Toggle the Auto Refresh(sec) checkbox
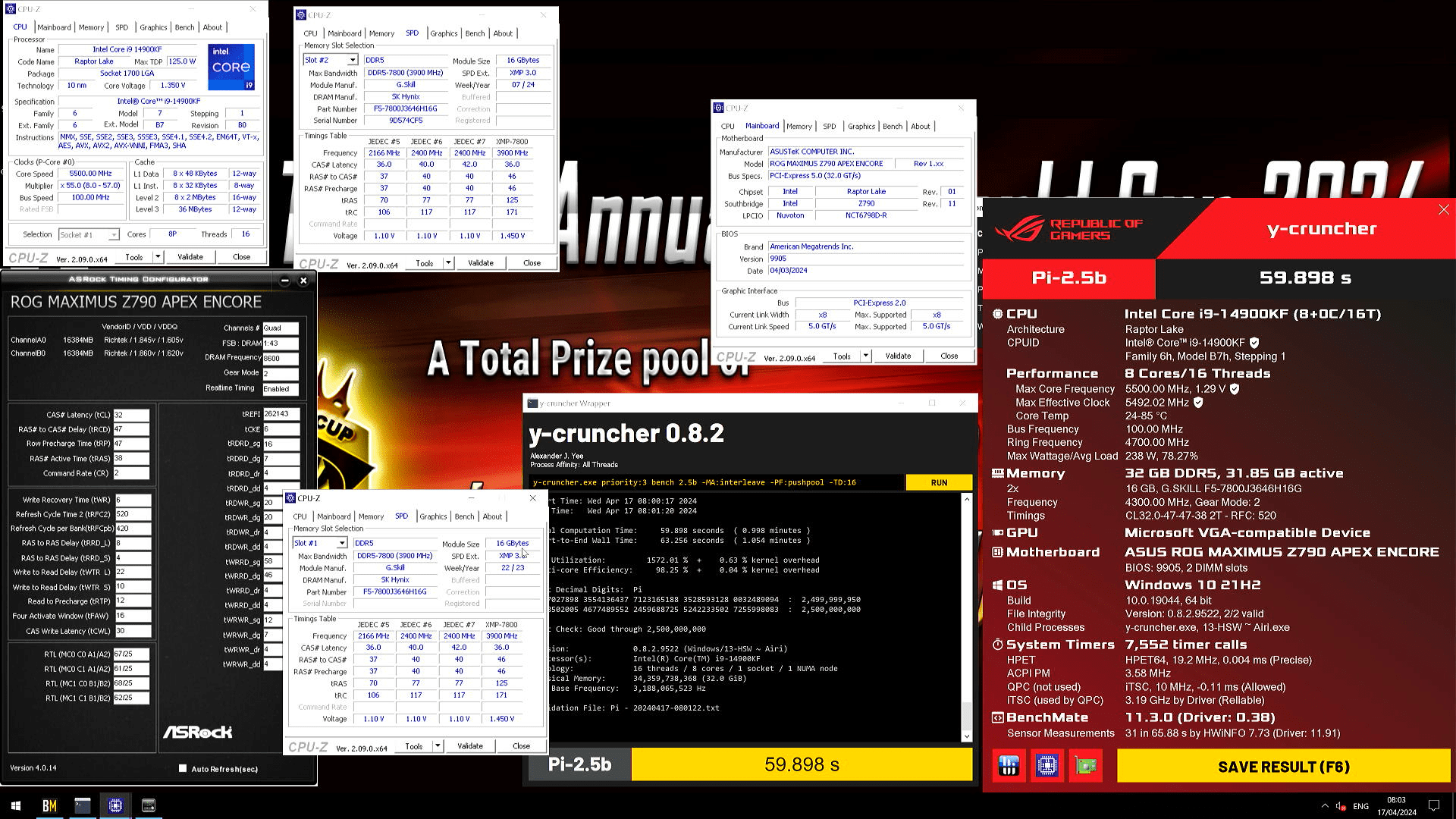The height and width of the screenshot is (819, 1456). tap(183, 768)
